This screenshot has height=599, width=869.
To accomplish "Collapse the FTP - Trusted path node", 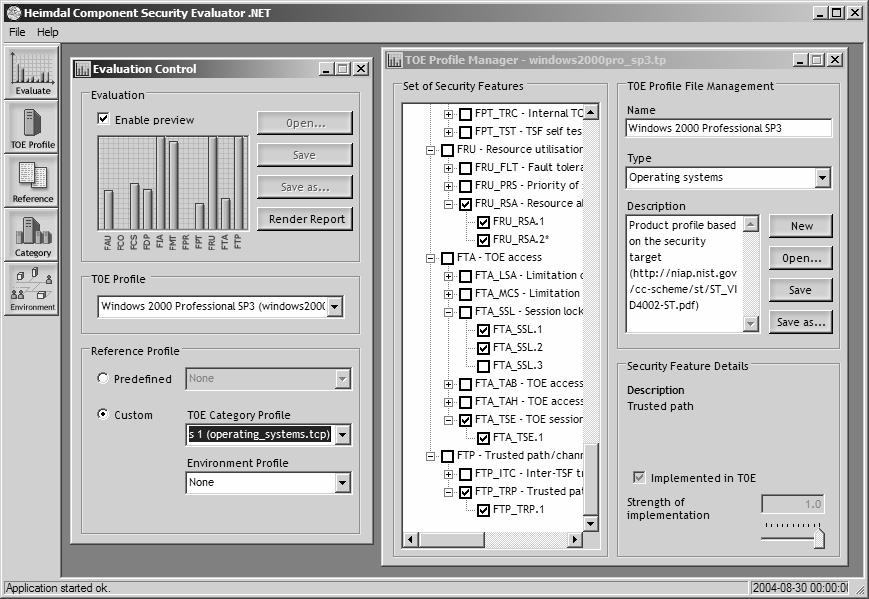I will pyautogui.click(x=430, y=456).
